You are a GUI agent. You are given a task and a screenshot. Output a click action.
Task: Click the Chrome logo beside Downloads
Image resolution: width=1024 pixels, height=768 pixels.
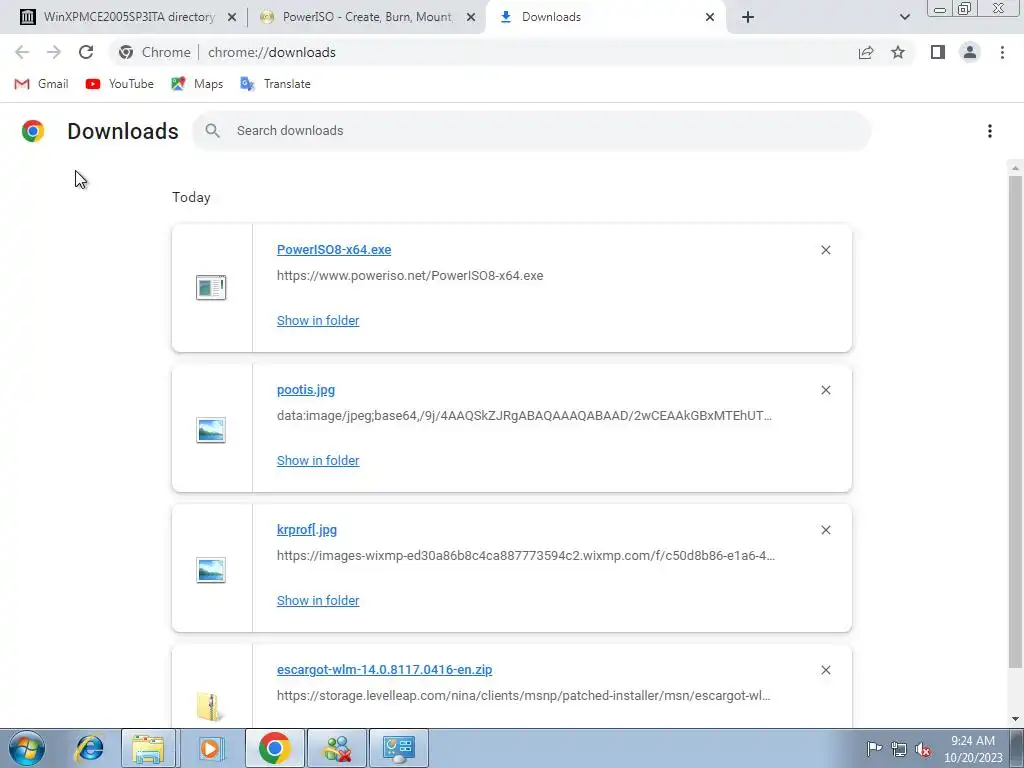[33, 131]
